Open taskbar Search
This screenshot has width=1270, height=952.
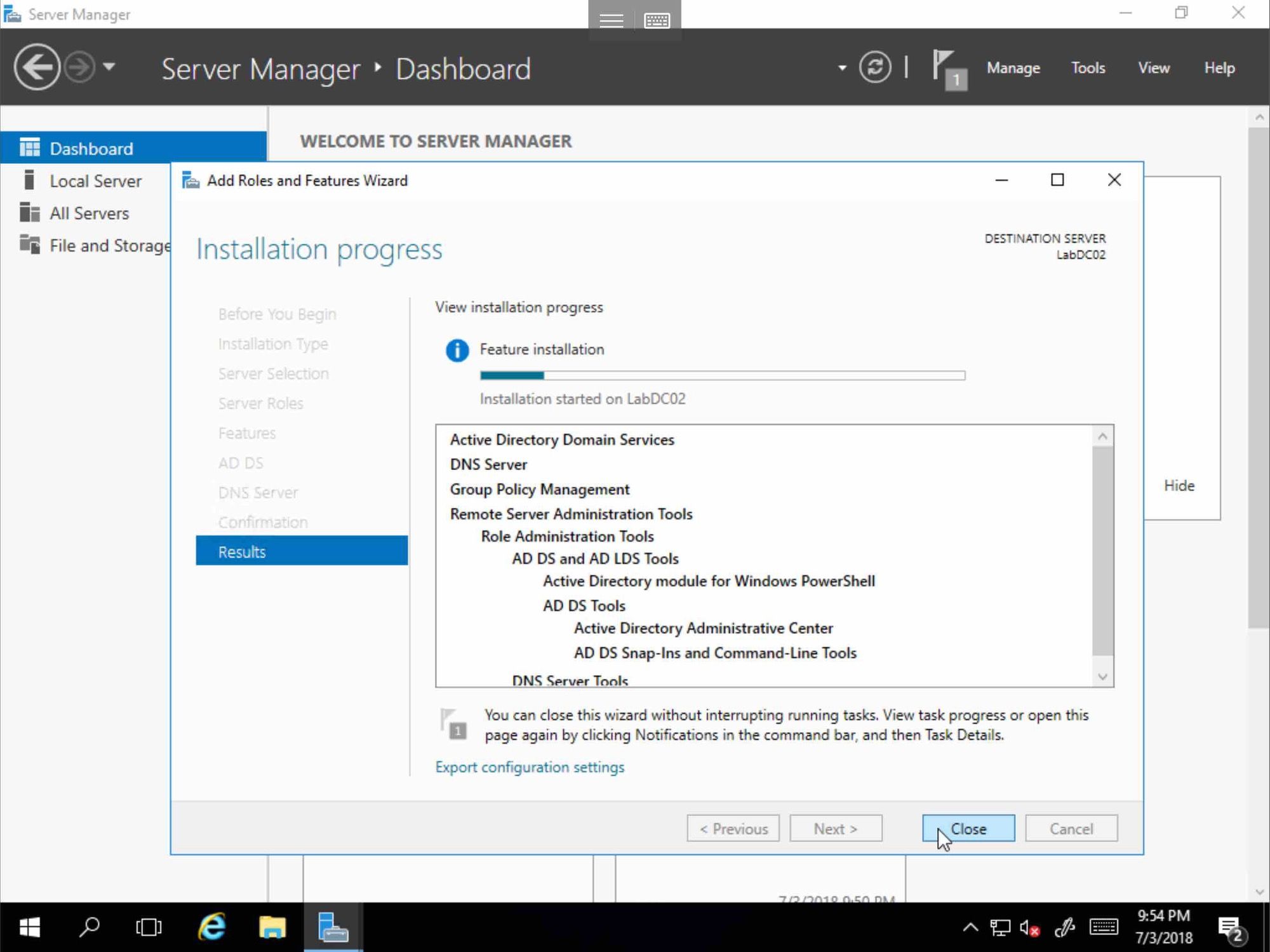pyautogui.click(x=89, y=927)
